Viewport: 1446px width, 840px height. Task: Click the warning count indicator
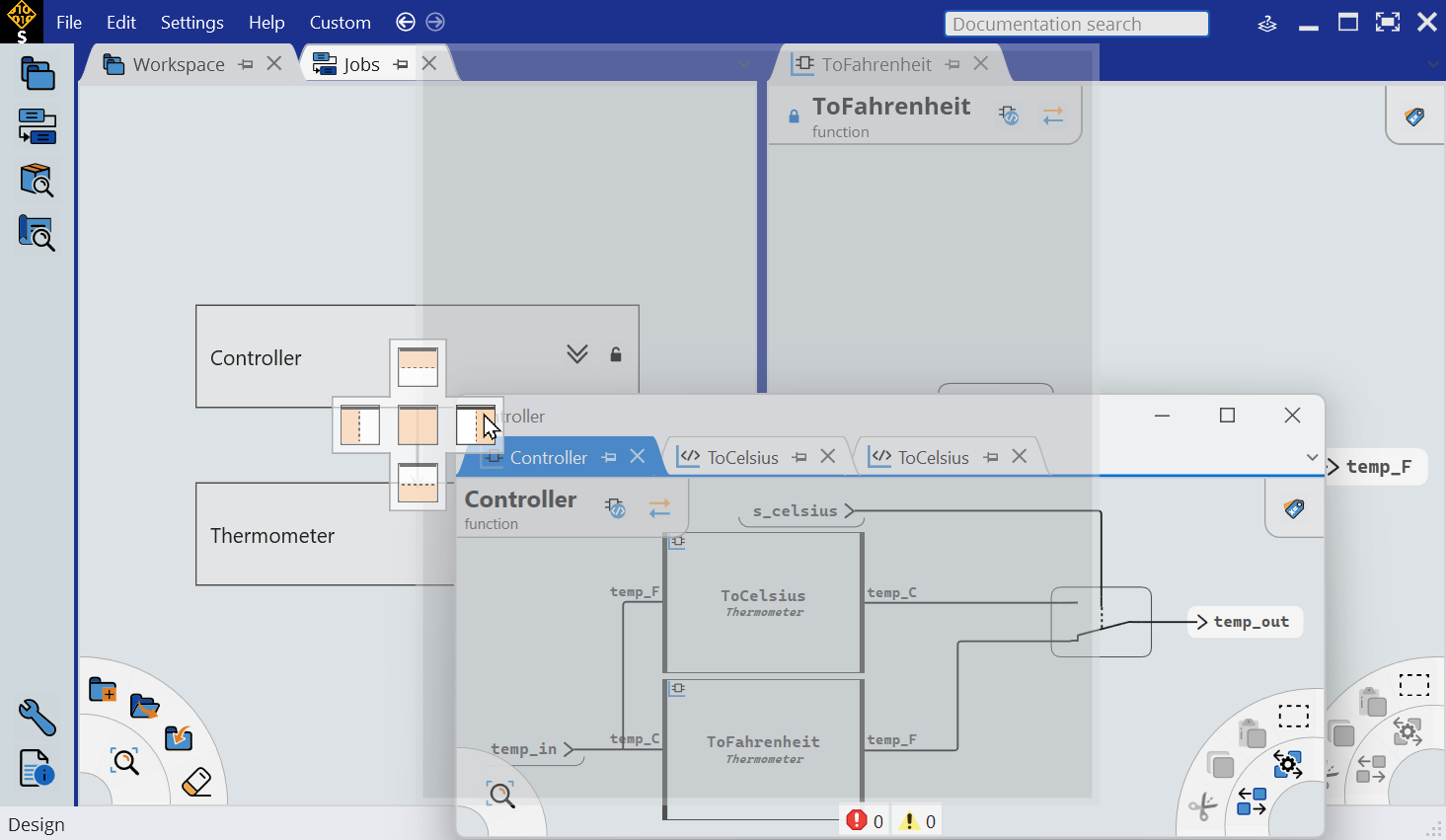pyautogui.click(x=918, y=820)
